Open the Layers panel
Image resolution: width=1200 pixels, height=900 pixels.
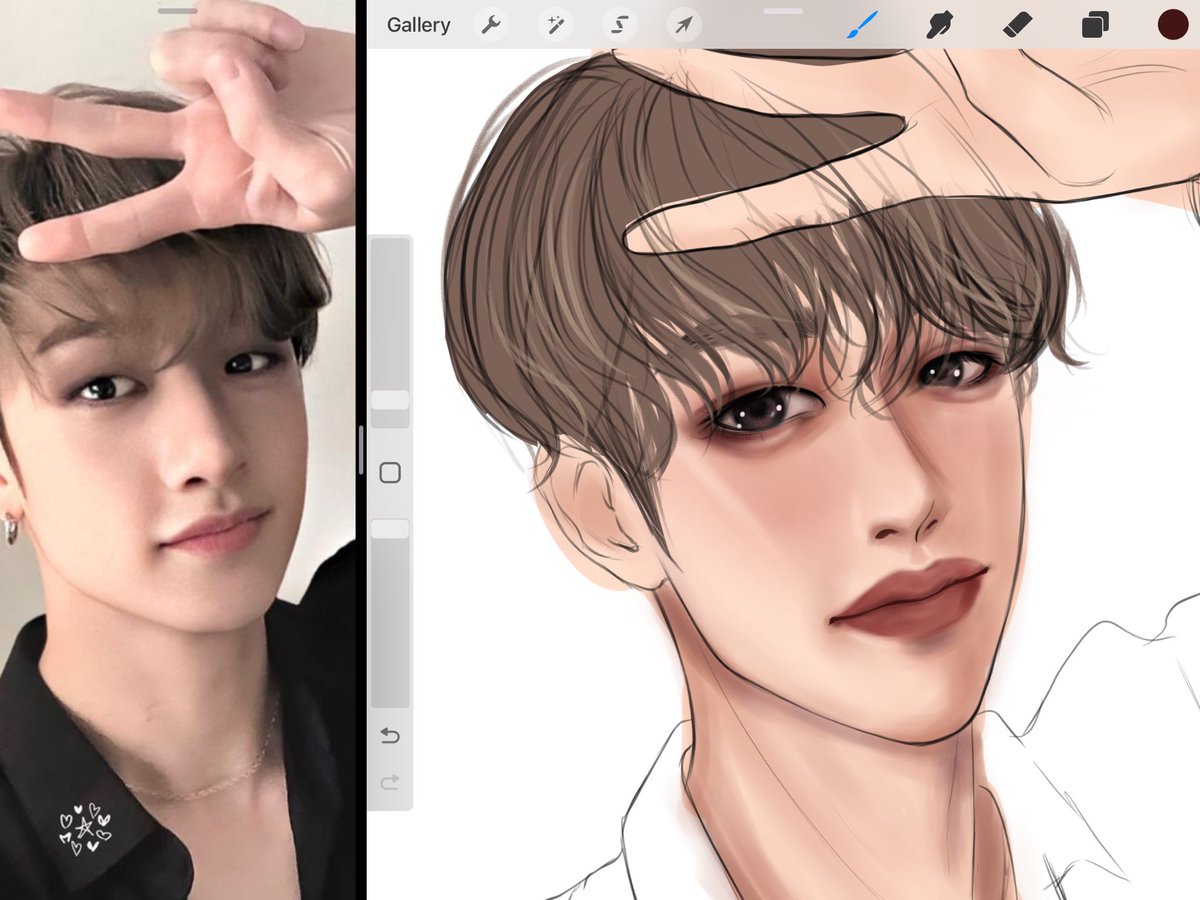click(1094, 24)
